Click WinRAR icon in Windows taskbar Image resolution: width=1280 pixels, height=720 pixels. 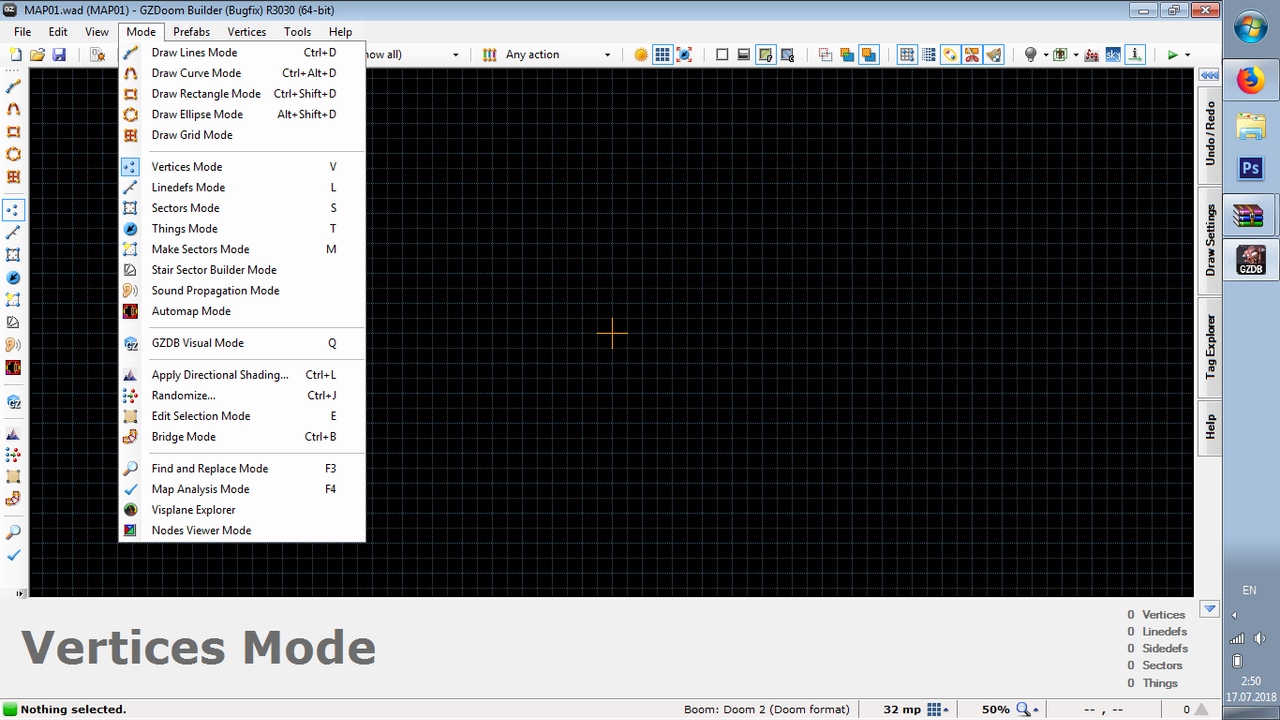[x=1250, y=214]
